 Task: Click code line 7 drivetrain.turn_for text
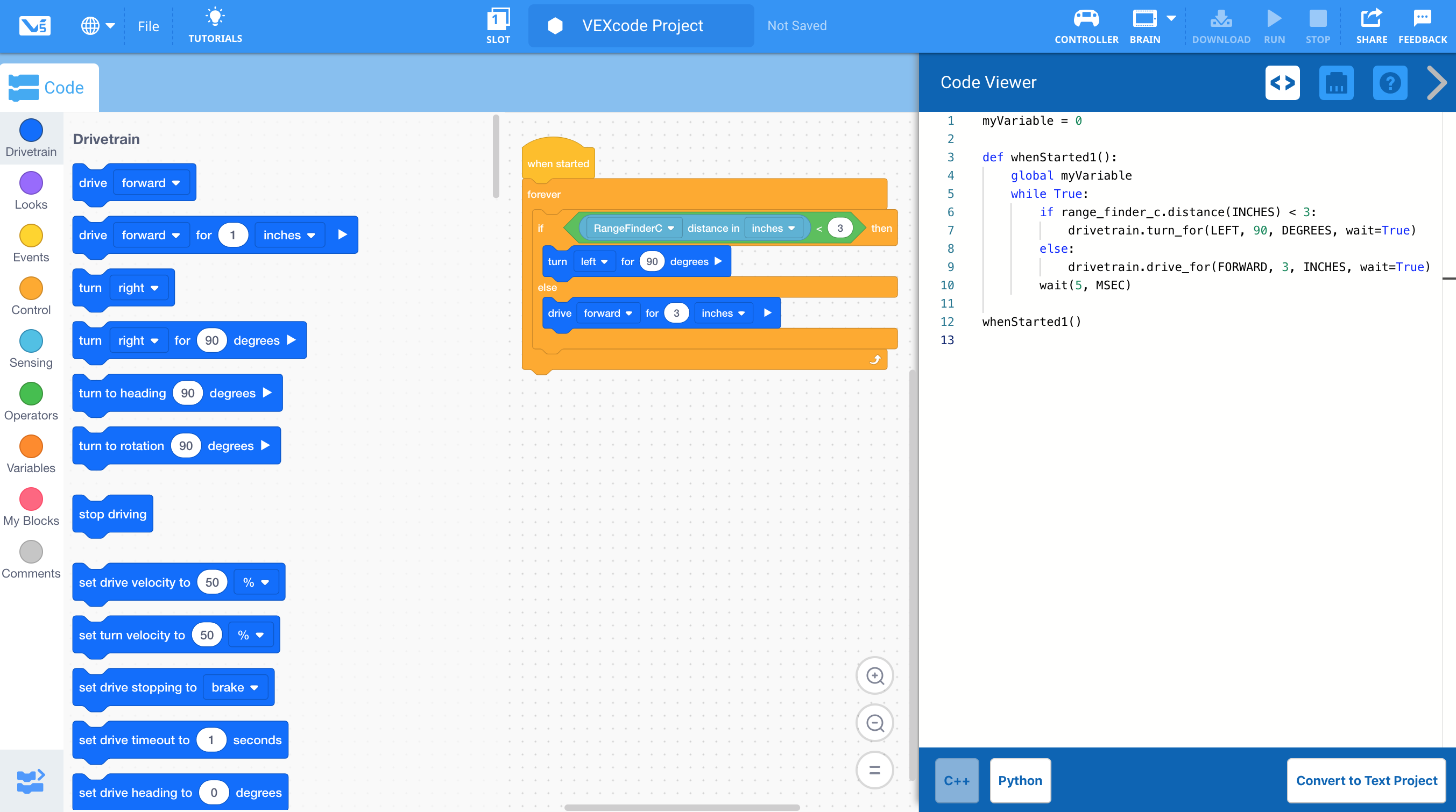(1241, 230)
